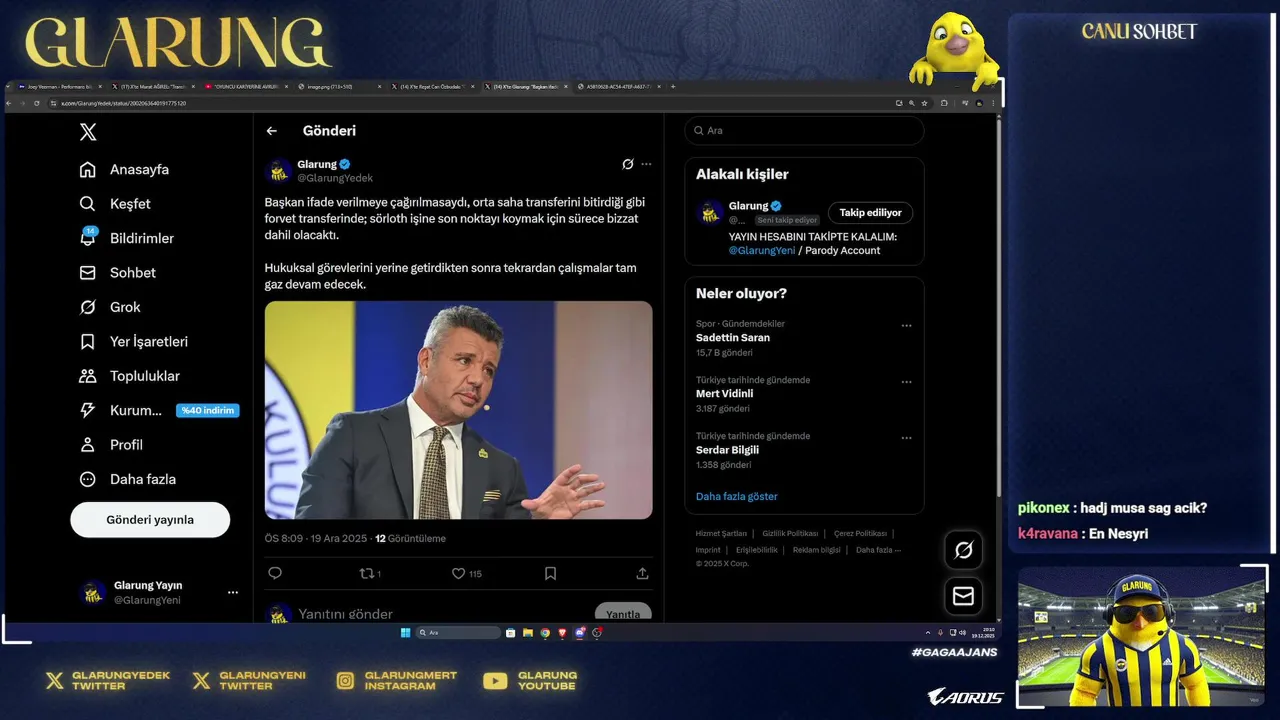Open Reklam bilgisi footer link
Screen dimensions: 1280x720
(x=817, y=550)
